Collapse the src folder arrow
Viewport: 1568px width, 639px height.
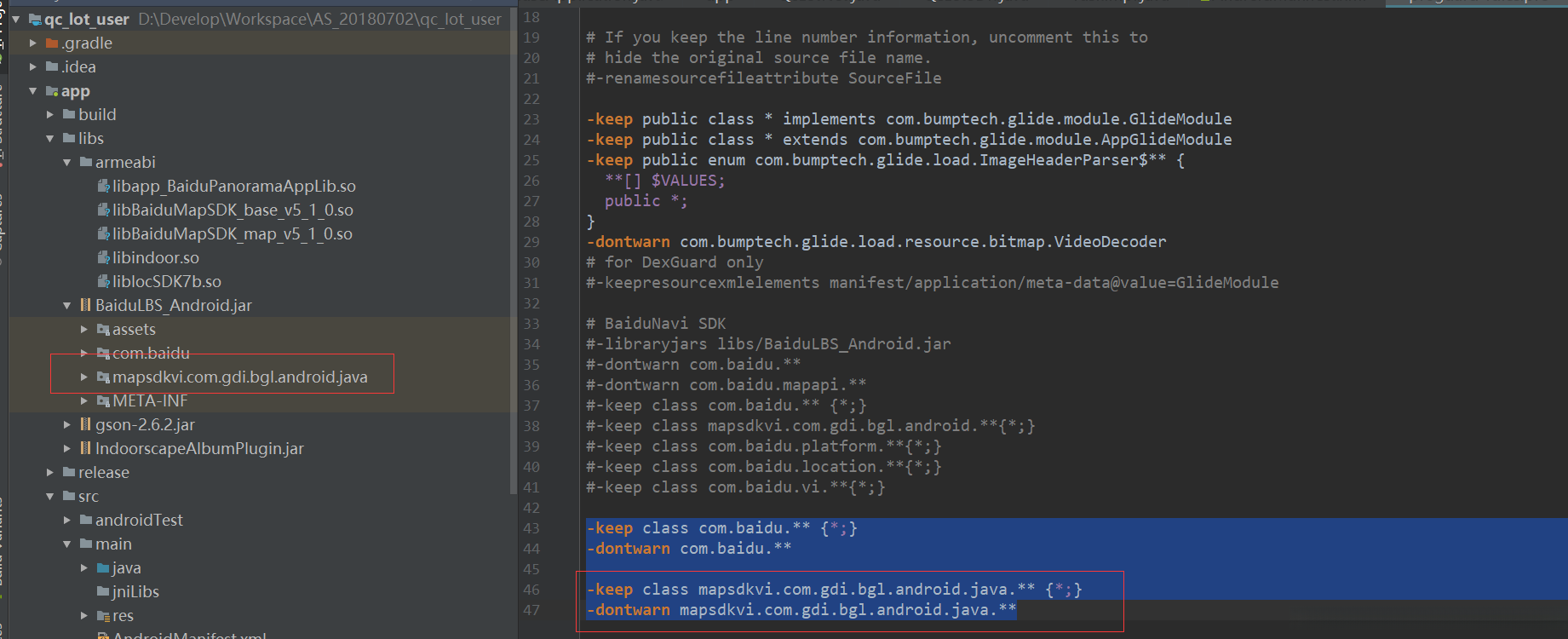coord(50,496)
